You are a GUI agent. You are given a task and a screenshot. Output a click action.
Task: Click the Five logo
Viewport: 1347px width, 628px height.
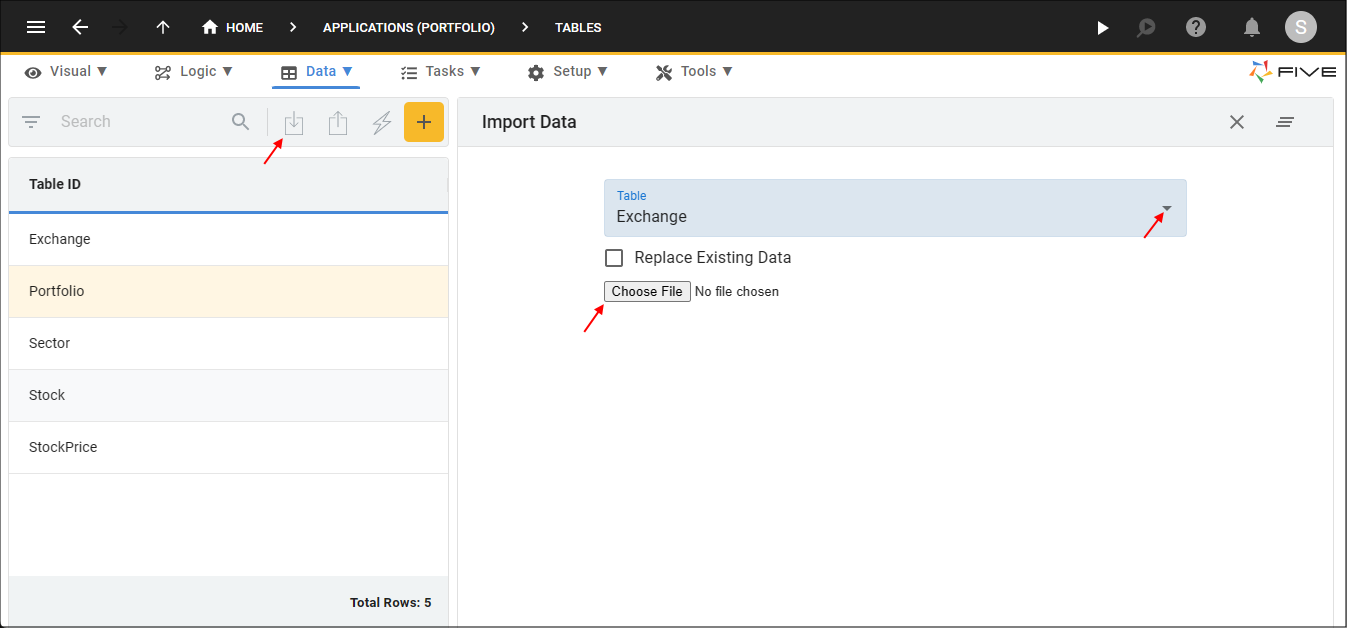point(1292,72)
